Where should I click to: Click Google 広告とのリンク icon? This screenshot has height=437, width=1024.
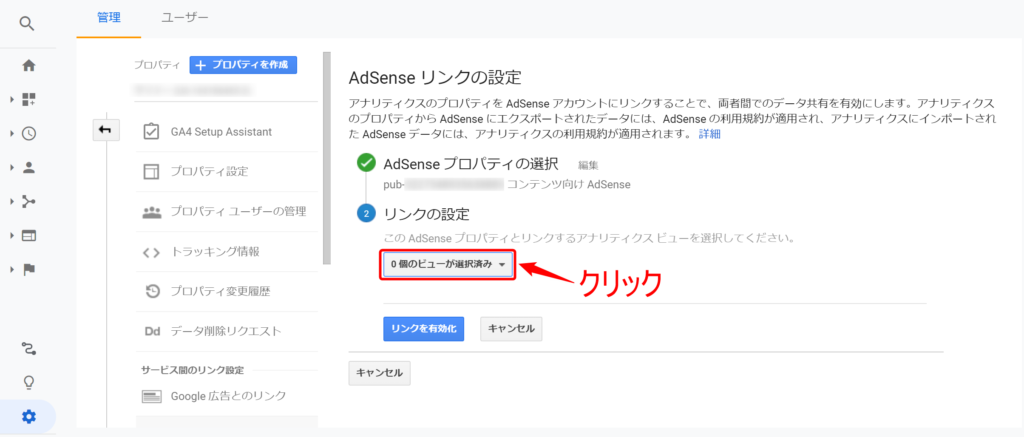coord(152,396)
